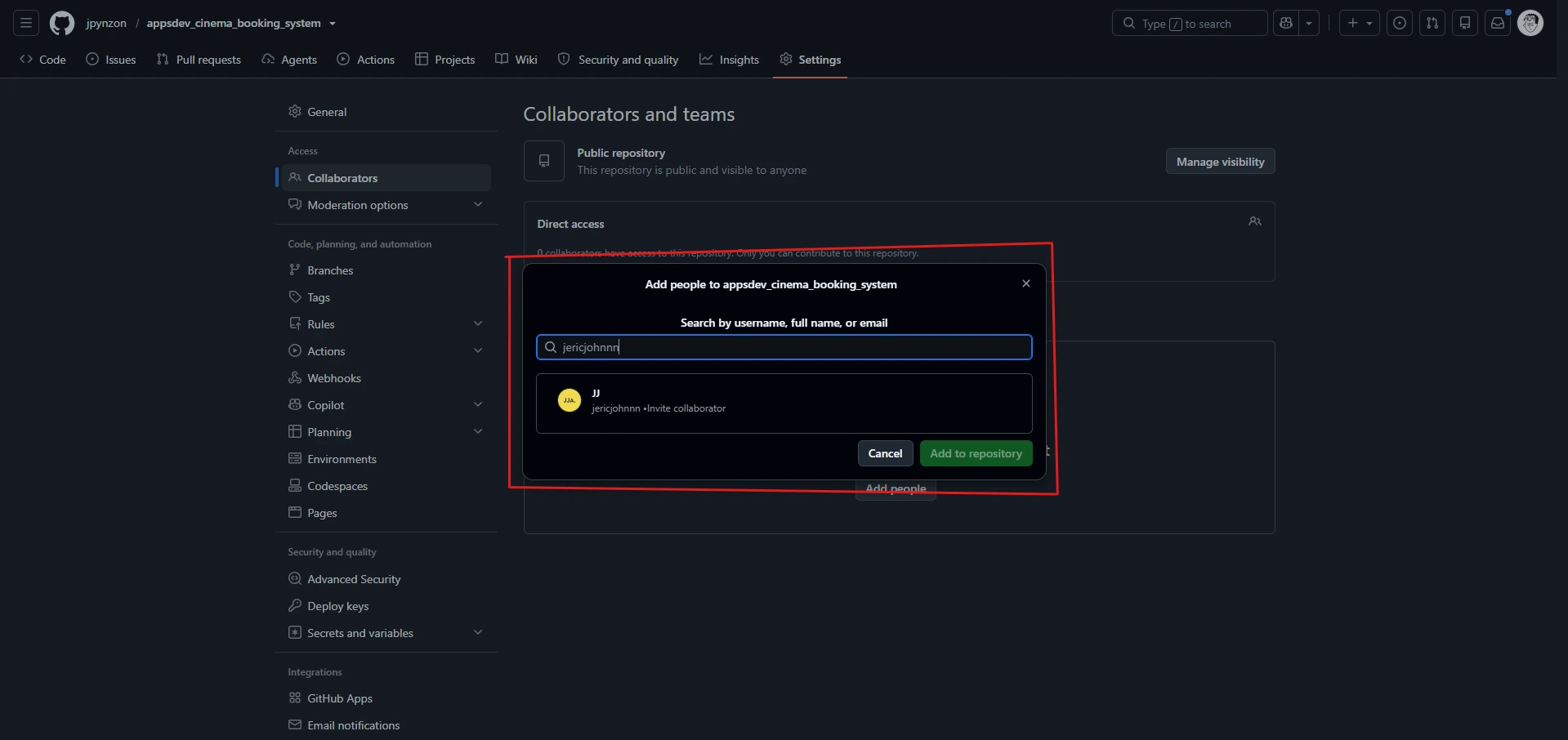Click the people icon in Direct access
The width and height of the screenshot is (1568, 740).
coord(1255,221)
